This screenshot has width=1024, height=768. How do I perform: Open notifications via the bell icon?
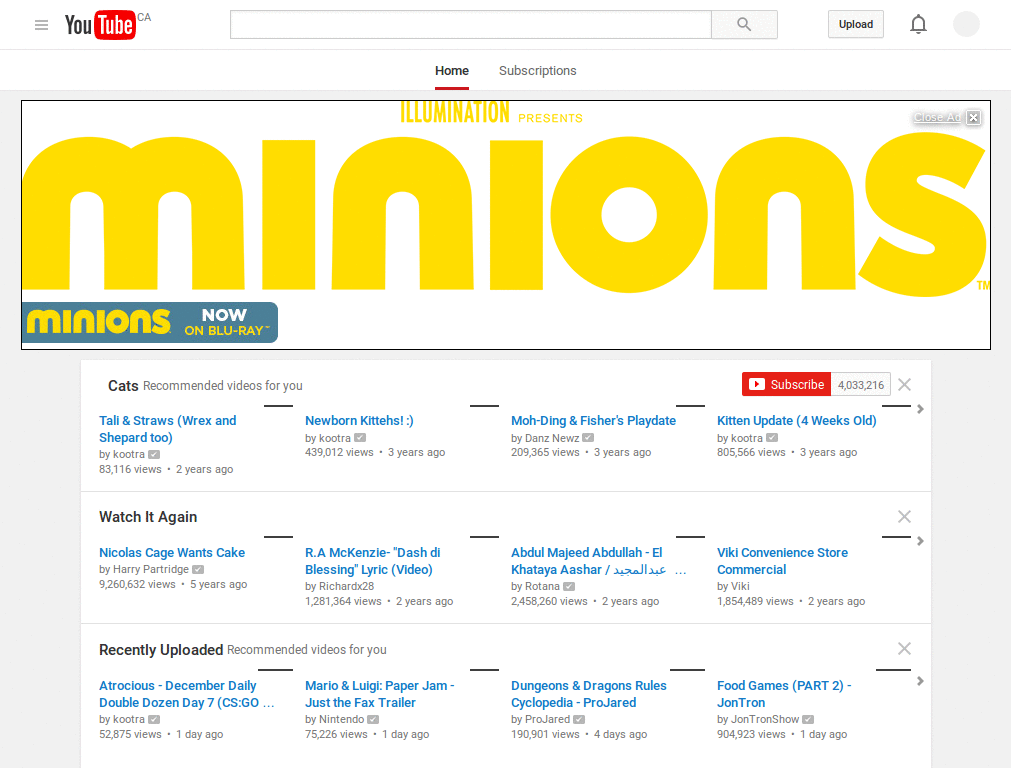pos(918,24)
